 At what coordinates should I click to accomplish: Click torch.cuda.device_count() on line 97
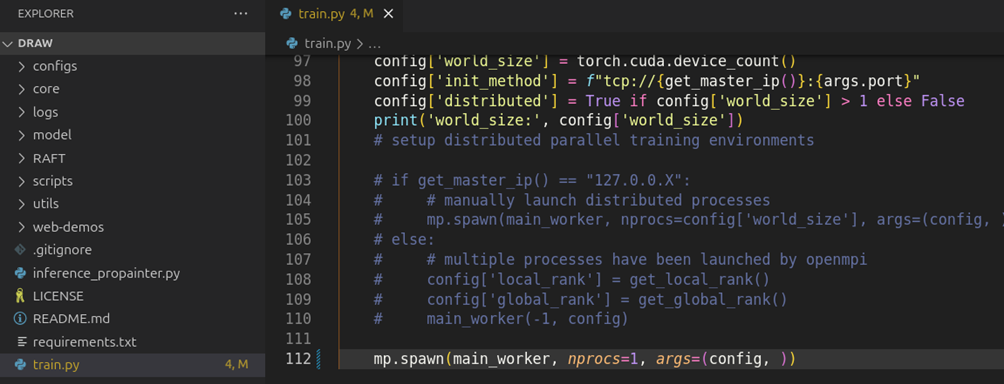tap(686, 61)
